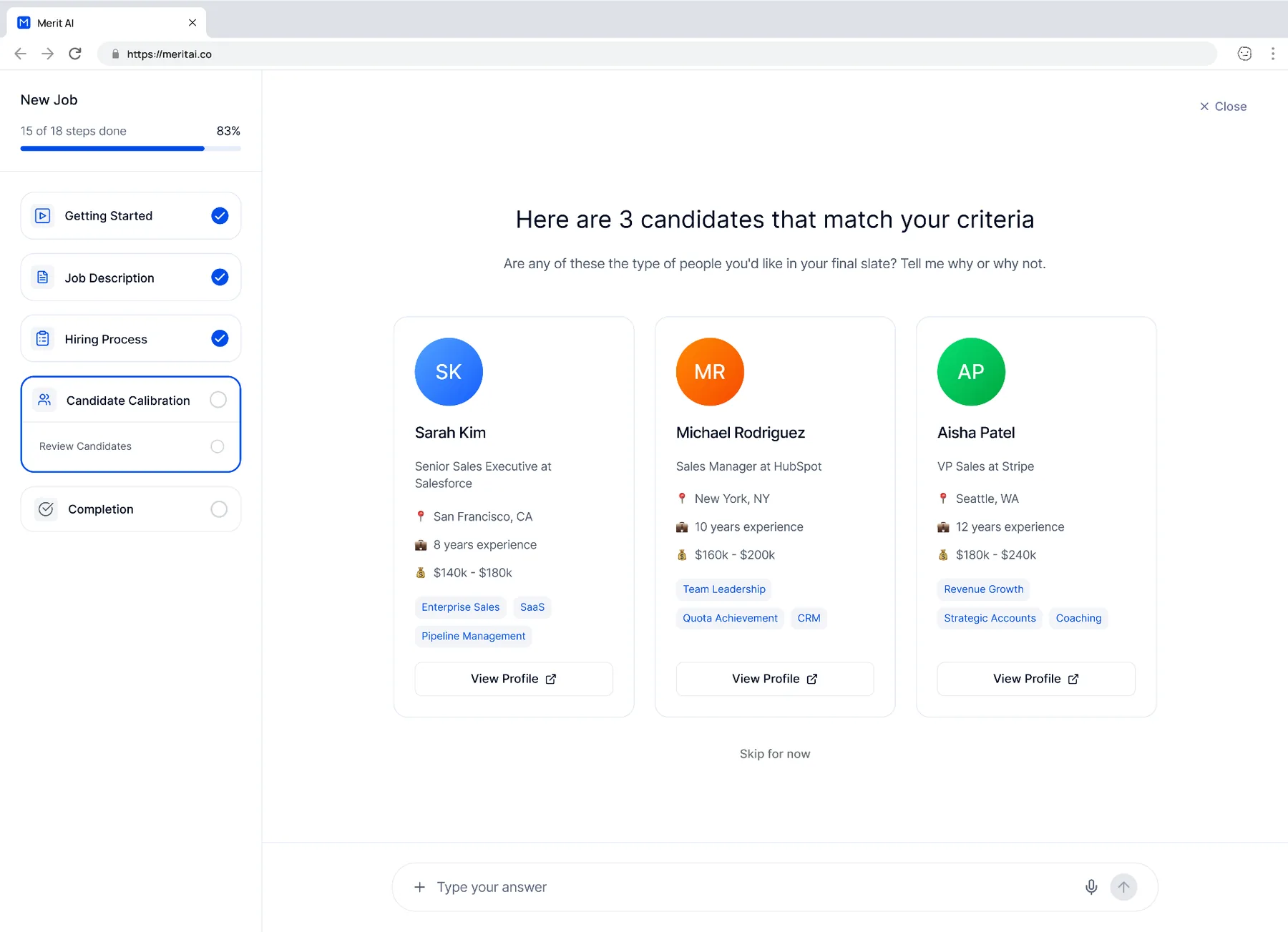Viewport: 1288px width, 932px height.
Task: Toggle the Getting Started completed checkmark
Action: [220, 215]
